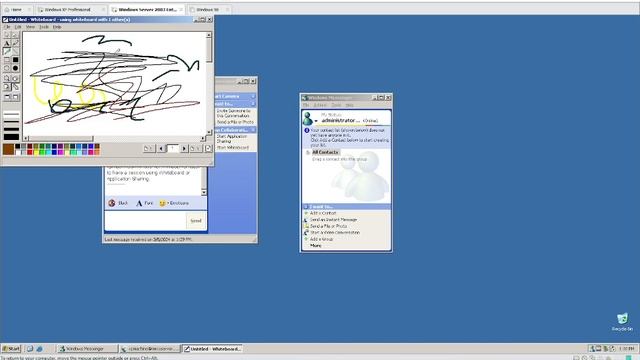This screenshot has width=640, height=360.
Task: Click Send an Instant Message
Action: [333, 220]
